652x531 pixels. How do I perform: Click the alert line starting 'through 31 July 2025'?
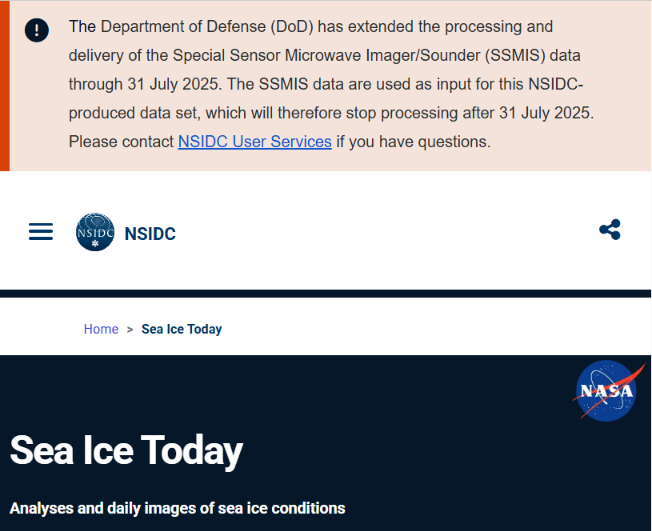[326, 84]
